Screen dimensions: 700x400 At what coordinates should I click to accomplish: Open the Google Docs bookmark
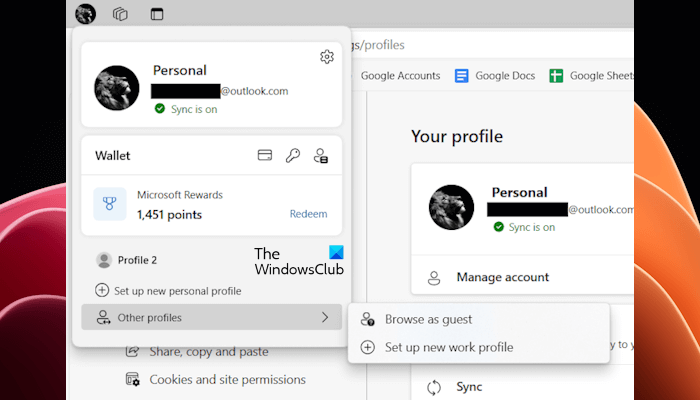pos(495,76)
